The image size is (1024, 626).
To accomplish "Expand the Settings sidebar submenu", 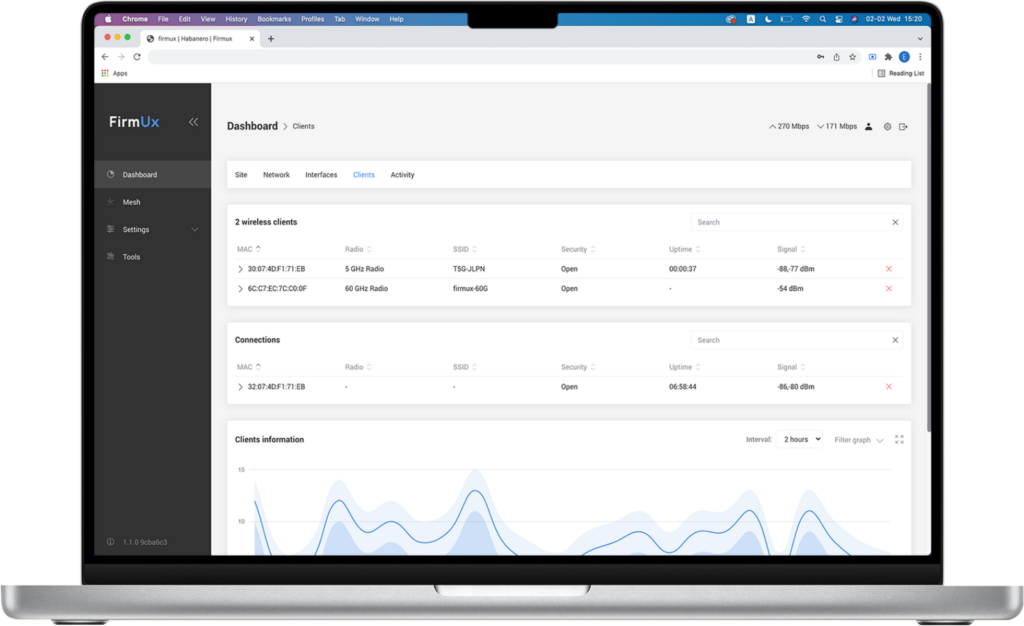I will [x=194, y=230].
